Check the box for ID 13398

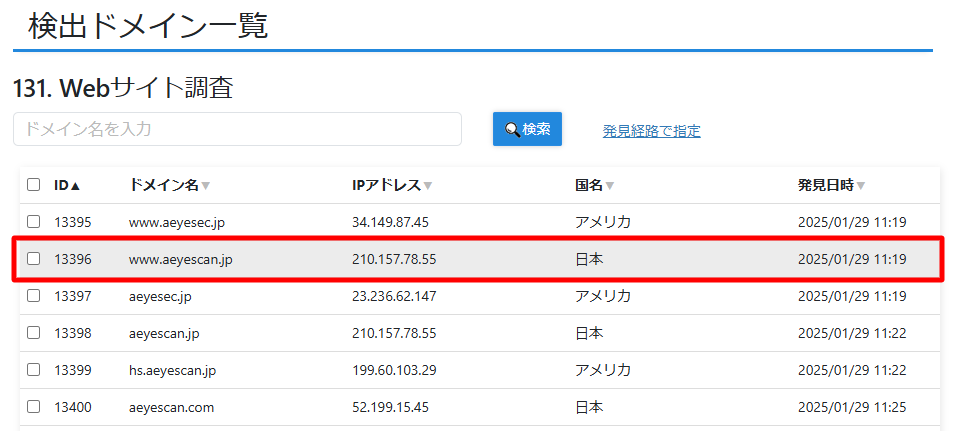tap(34, 333)
